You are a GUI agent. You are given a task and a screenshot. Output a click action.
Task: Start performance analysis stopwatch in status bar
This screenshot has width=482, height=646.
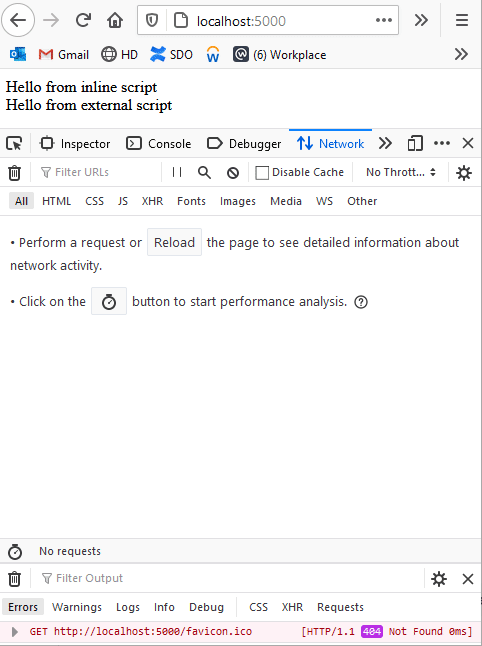click(x=15, y=552)
